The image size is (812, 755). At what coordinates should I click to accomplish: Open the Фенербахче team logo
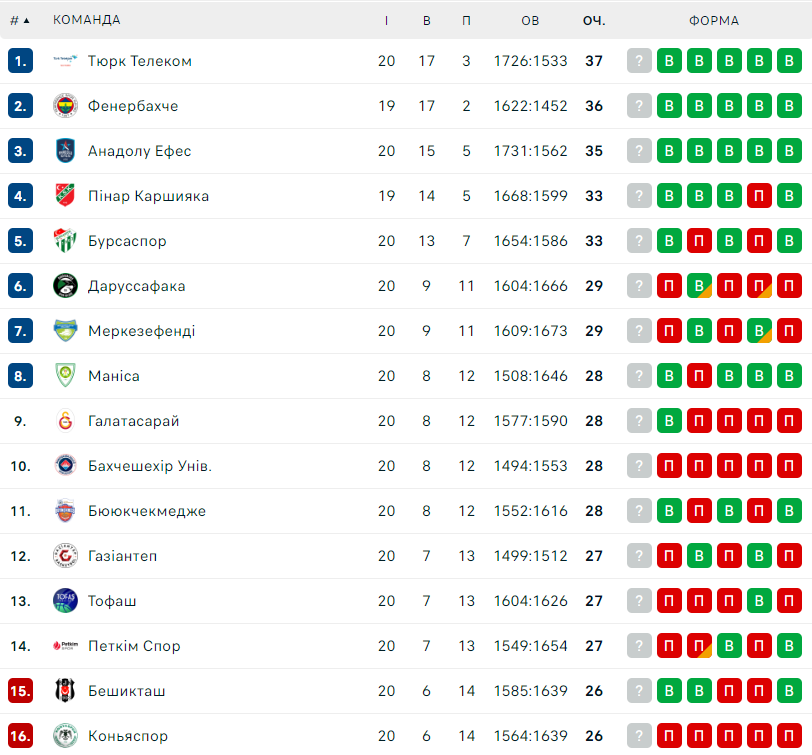[65, 106]
